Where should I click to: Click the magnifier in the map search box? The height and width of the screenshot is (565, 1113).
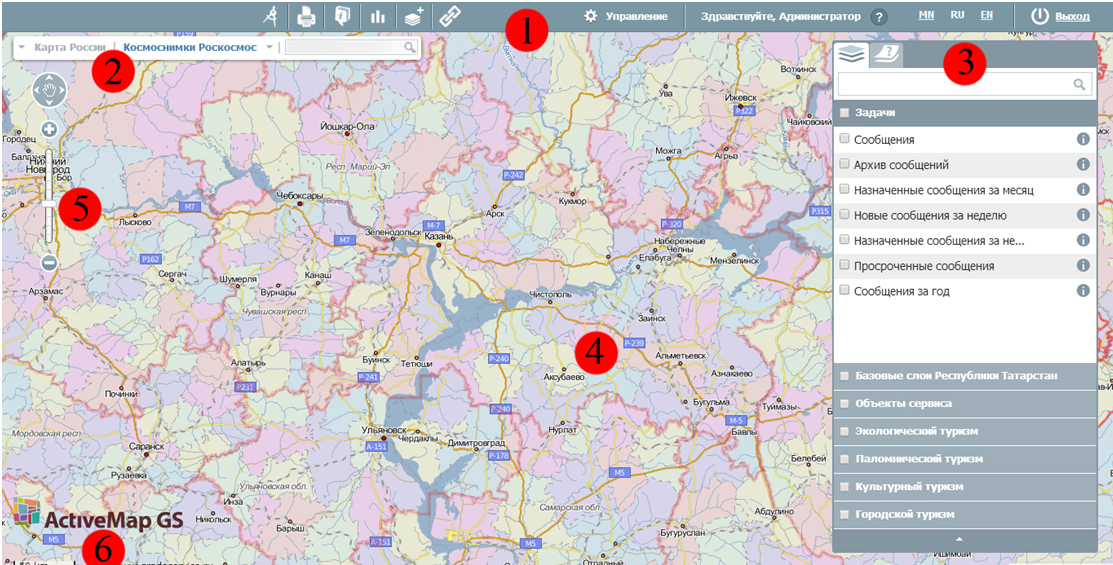(x=410, y=48)
